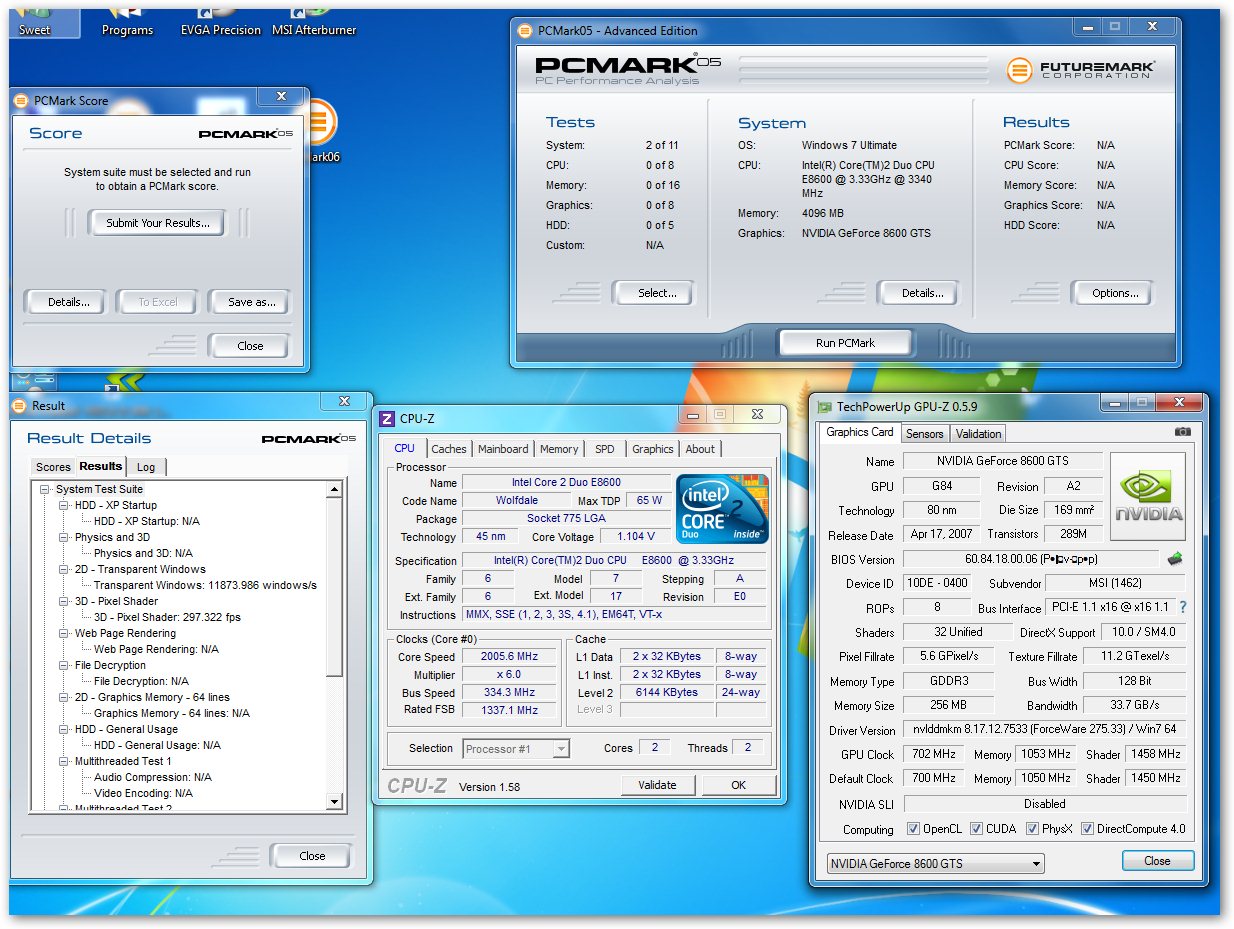The width and height of the screenshot is (1234, 929).
Task: Click Close button in Result window
Action: pos(312,856)
